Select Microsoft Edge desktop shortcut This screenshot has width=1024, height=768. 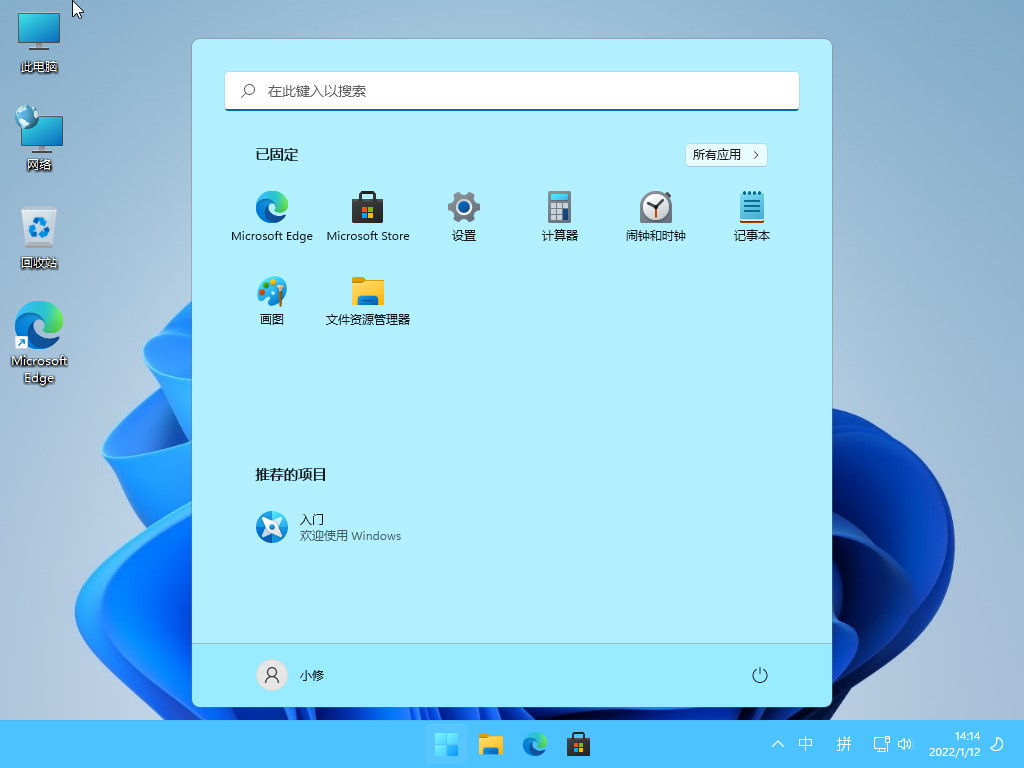(x=39, y=343)
